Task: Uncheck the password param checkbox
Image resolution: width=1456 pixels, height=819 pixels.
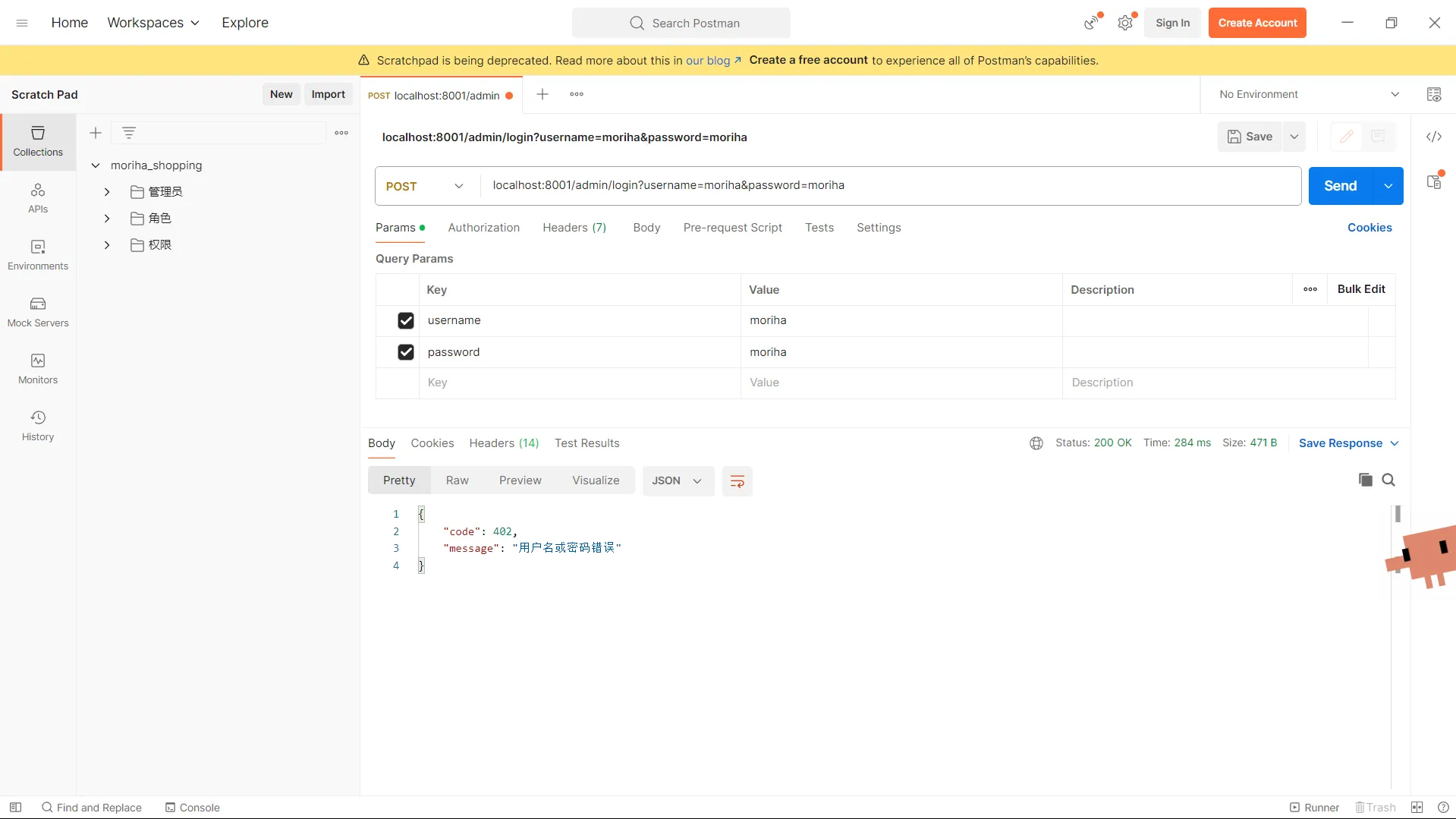Action: coord(406,352)
